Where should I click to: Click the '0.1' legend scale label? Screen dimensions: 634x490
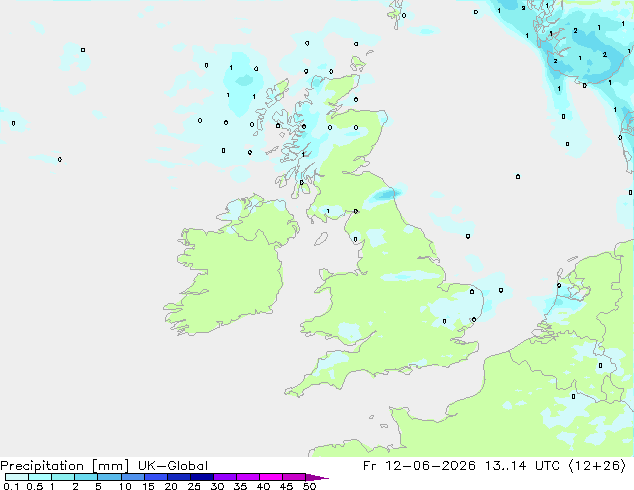coord(11,486)
